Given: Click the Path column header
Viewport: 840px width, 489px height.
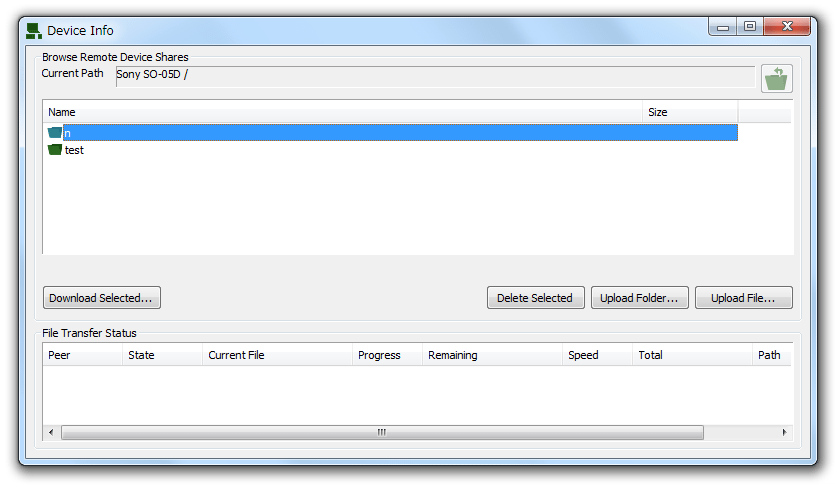Looking at the screenshot, I should pos(771,355).
